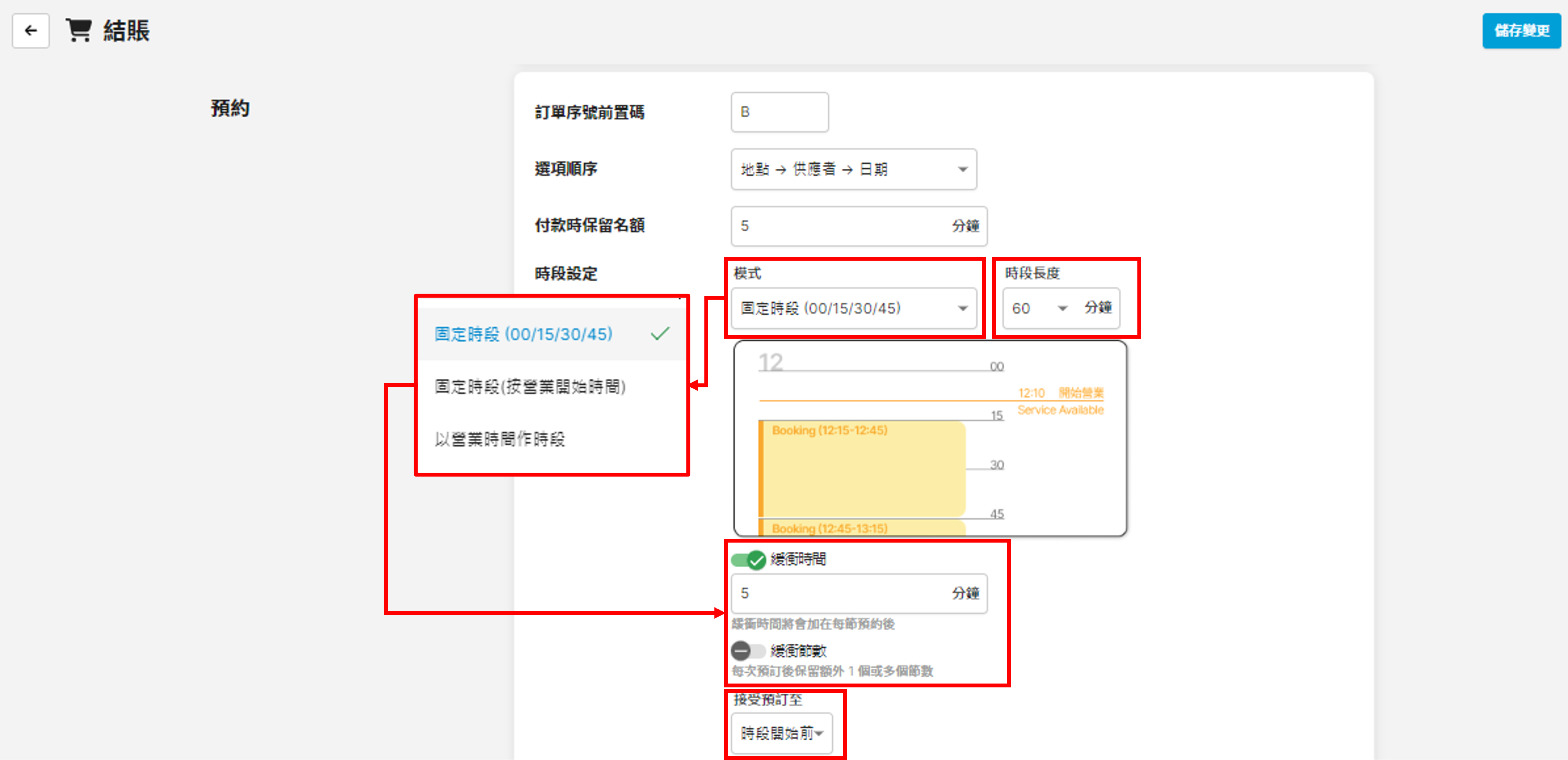1568x760 pixels.
Task: Click the 60-minute 時段長度 dropdown arrow
Action: (x=1062, y=309)
